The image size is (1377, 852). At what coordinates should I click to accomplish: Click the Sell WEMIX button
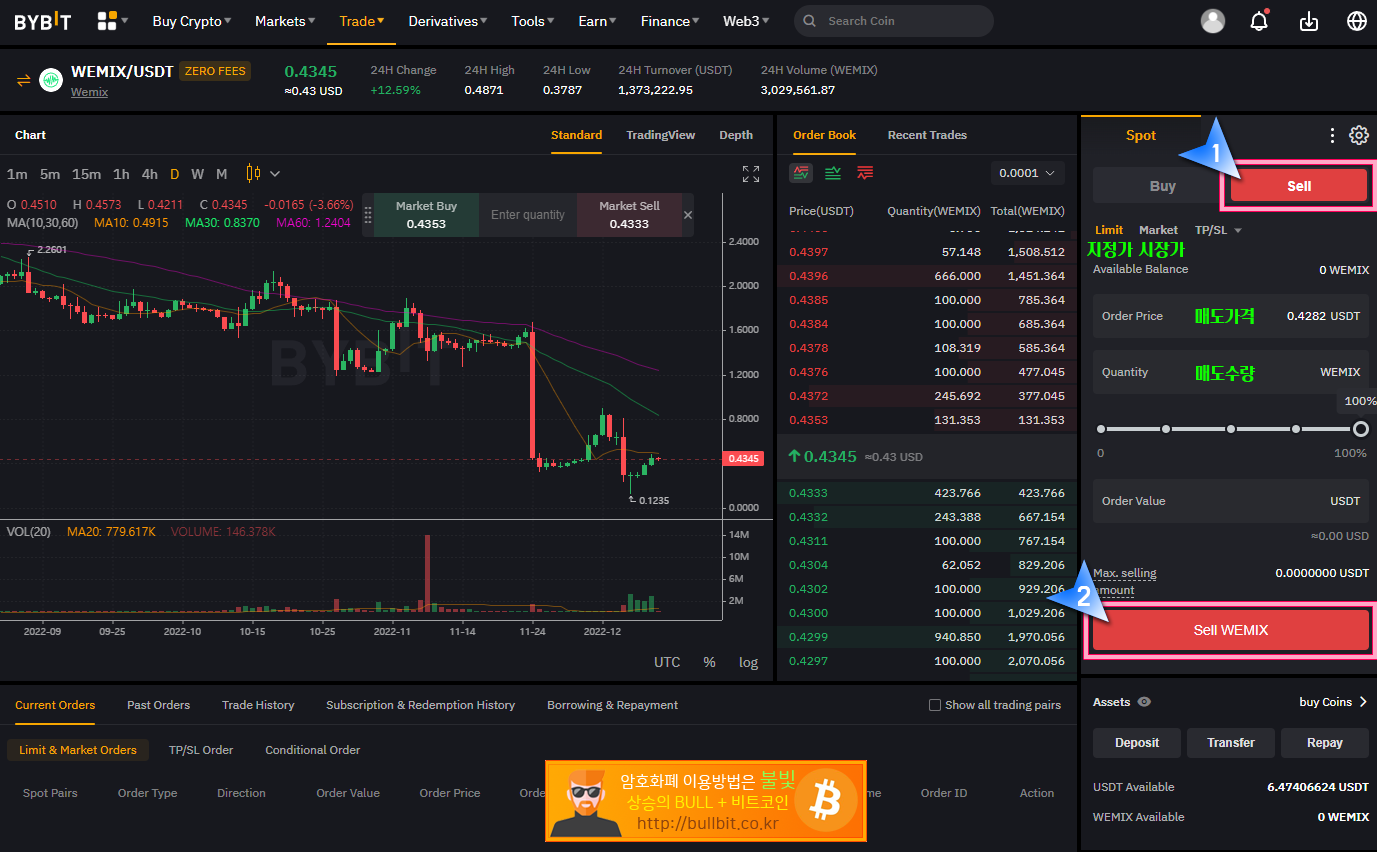coord(1230,630)
